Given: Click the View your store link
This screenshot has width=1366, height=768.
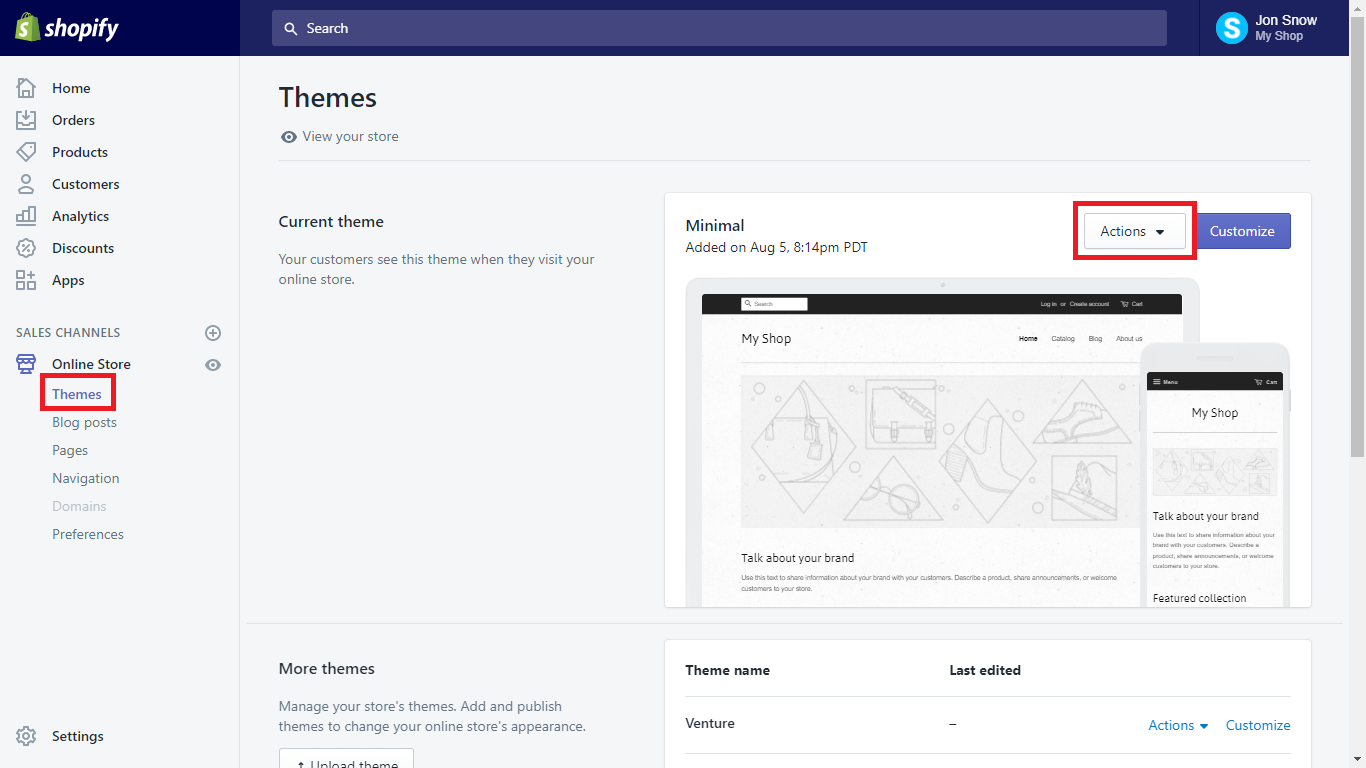Looking at the screenshot, I should point(350,137).
